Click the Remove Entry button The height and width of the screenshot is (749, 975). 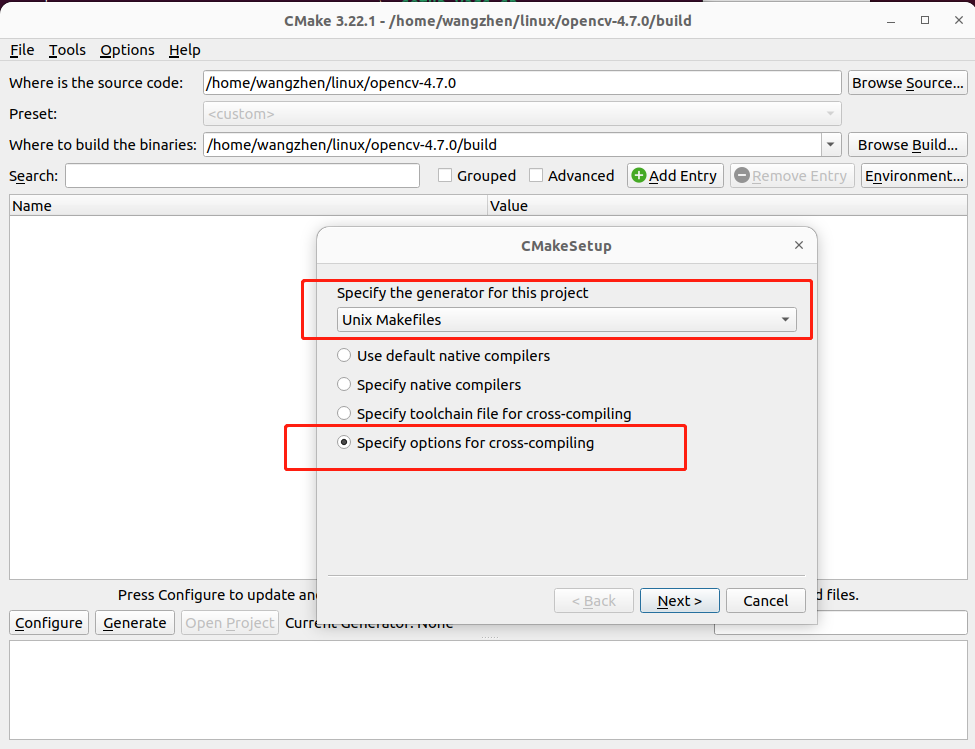tap(792, 176)
